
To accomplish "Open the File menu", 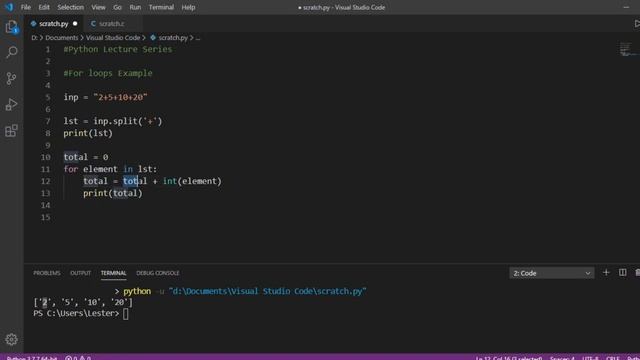I will tap(26, 7).
